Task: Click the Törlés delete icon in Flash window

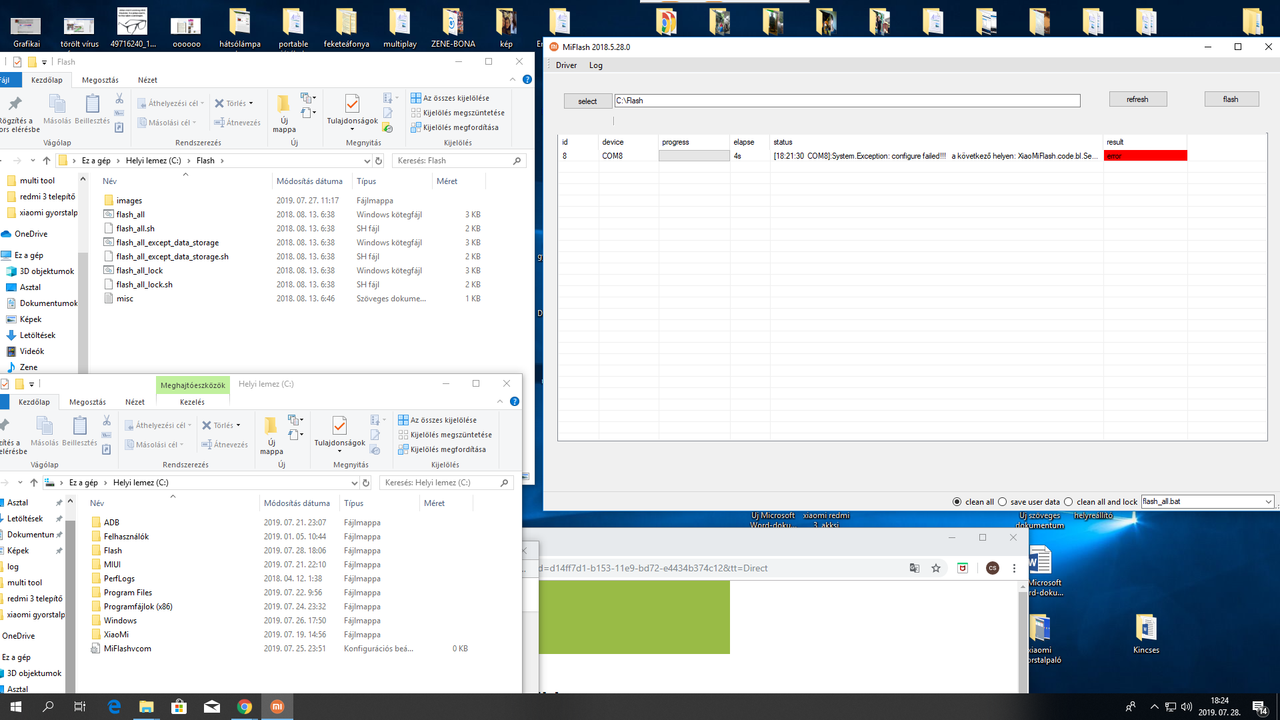Action: [219, 103]
